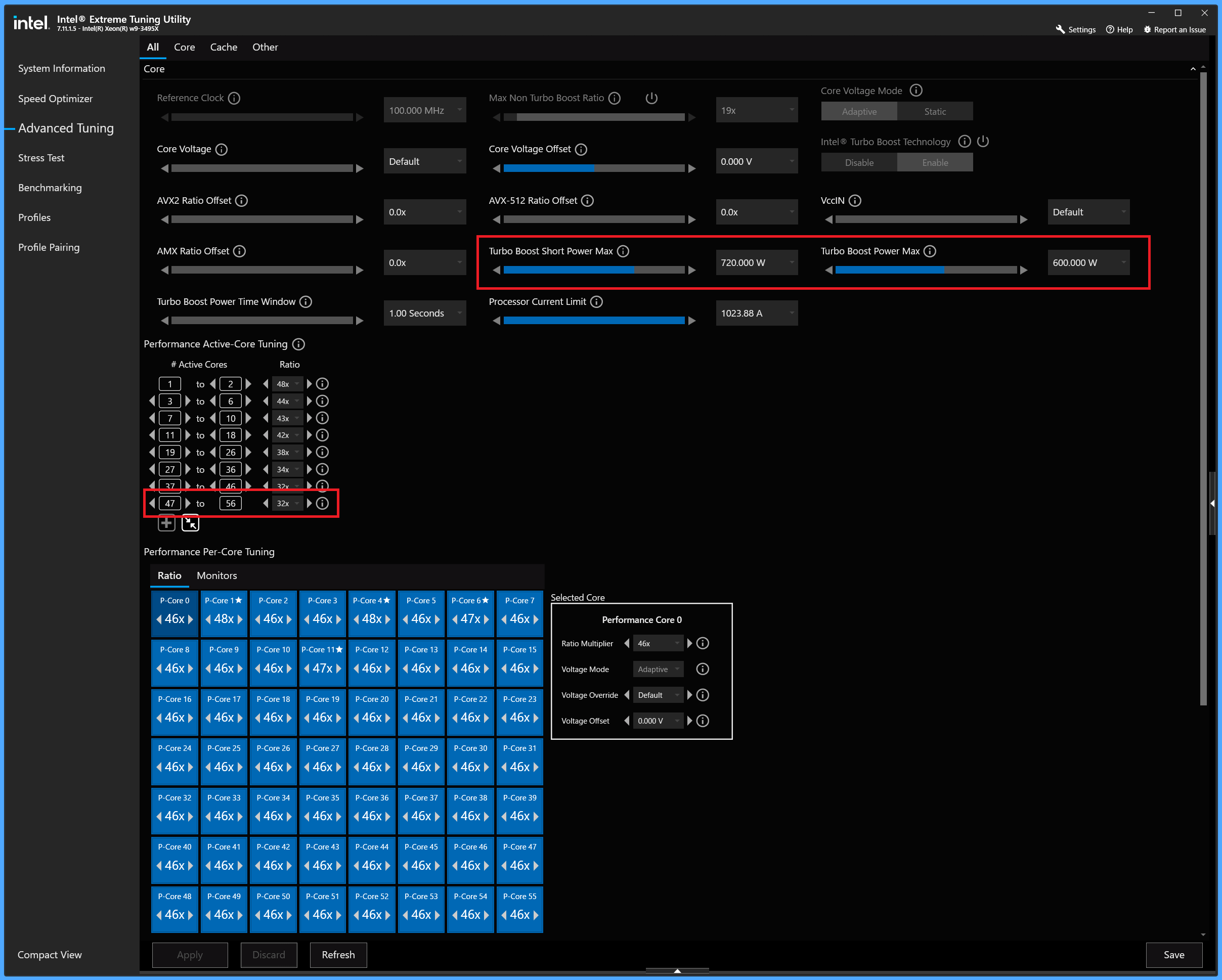Click Max Non Turbo Boost Ratio info icon
Screen dimensions: 1222x980
(615, 98)
